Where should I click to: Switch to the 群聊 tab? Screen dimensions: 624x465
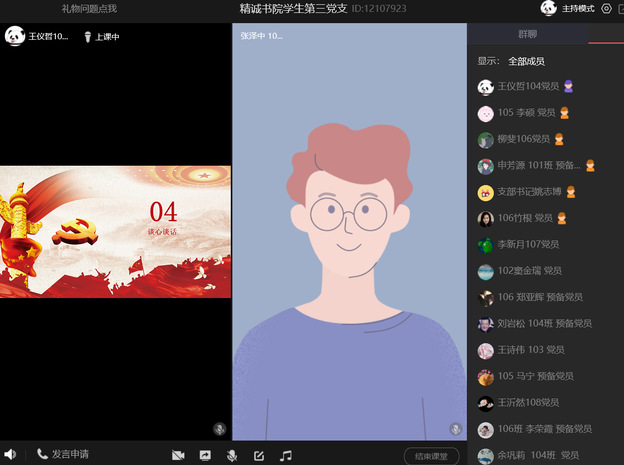point(527,34)
